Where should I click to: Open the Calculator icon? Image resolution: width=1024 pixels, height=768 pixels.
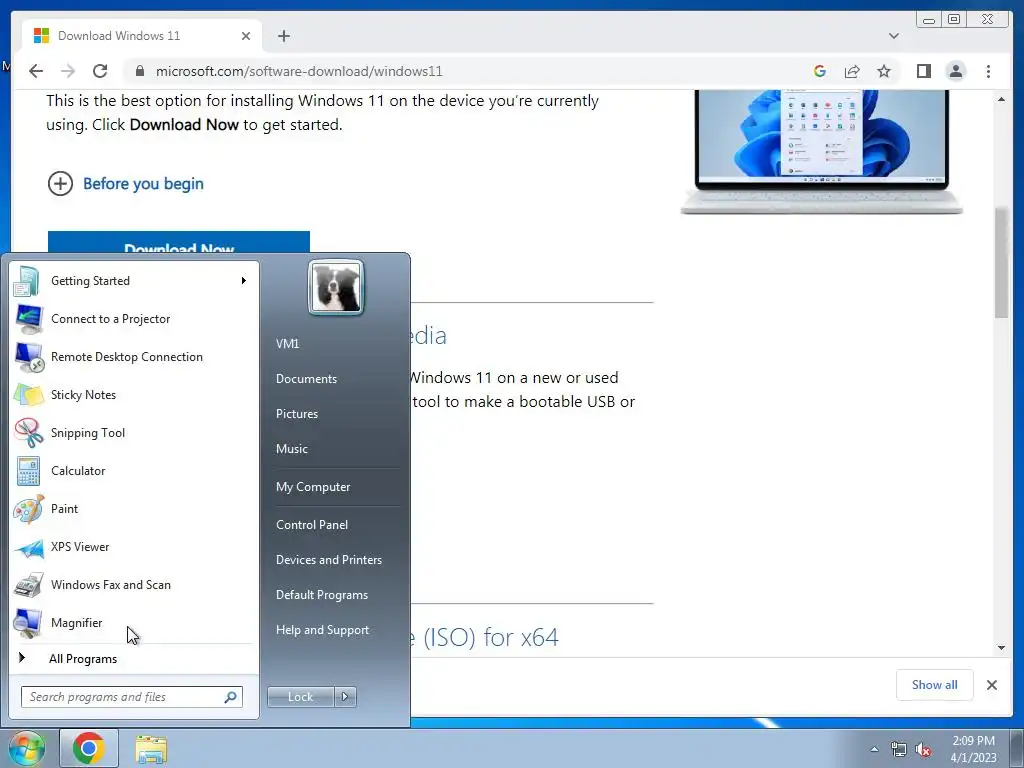pyautogui.click(x=27, y=471)
